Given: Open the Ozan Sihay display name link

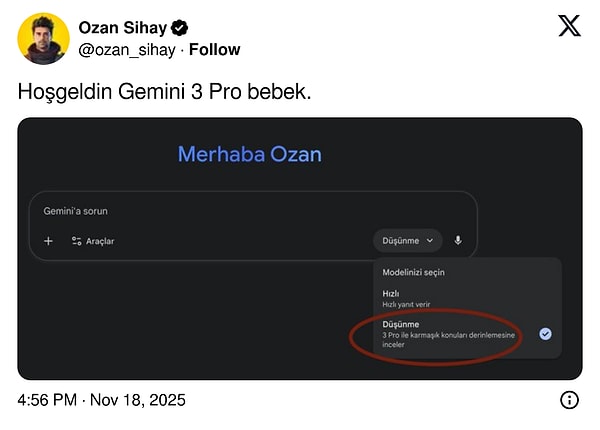Looking at the screenshot, I should click(122, 28).
